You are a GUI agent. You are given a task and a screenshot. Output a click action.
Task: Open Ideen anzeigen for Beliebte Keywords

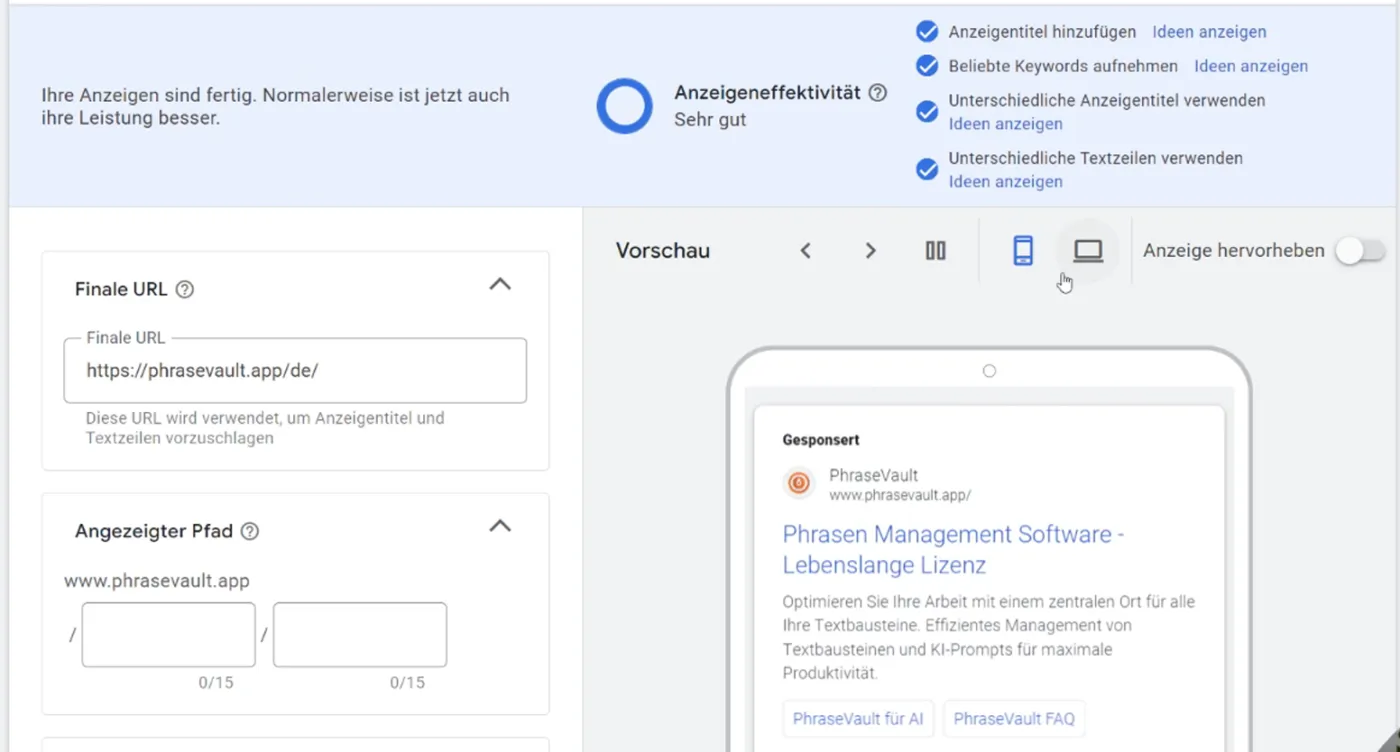coord(1251,66)
